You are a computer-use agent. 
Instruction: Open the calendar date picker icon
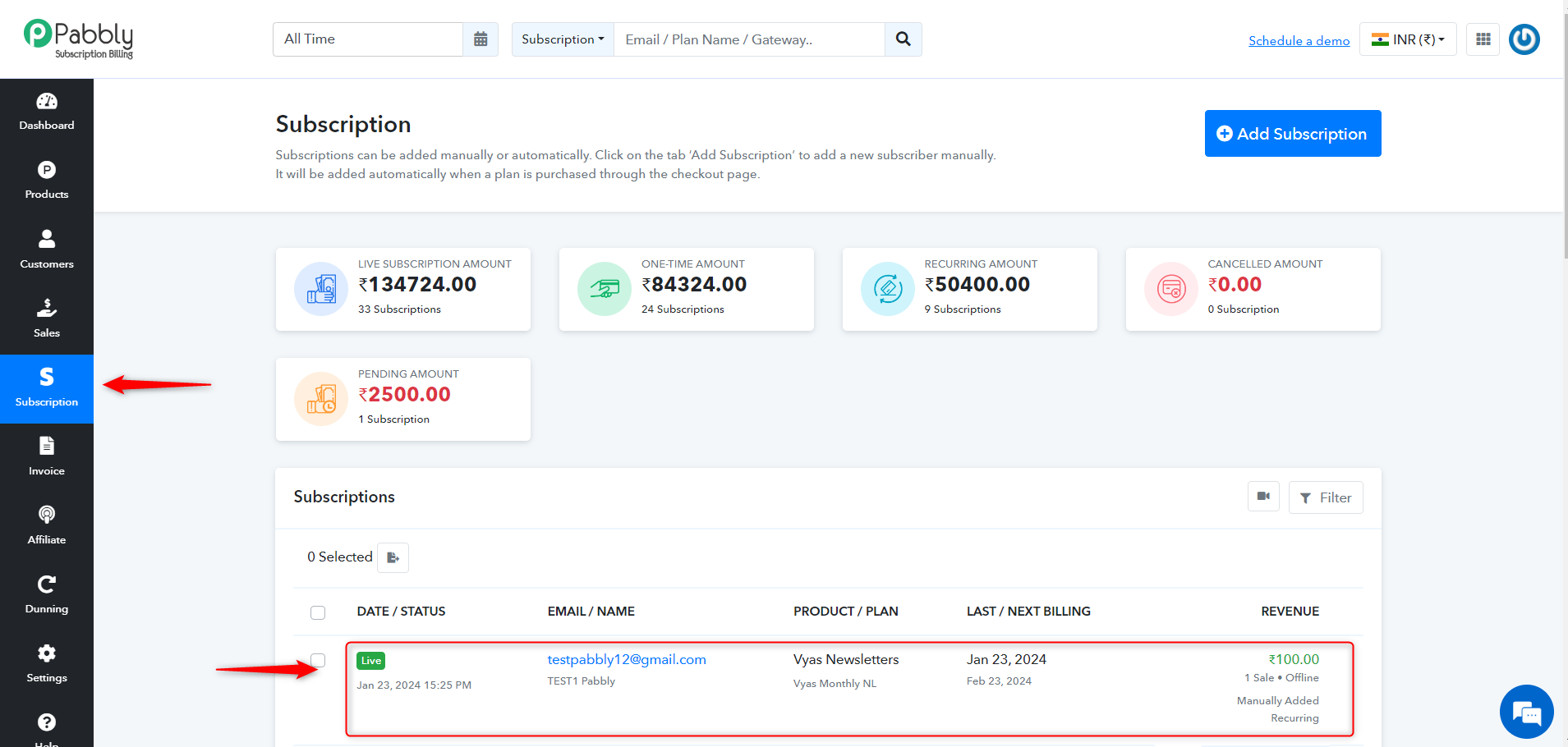pos(481,39)
